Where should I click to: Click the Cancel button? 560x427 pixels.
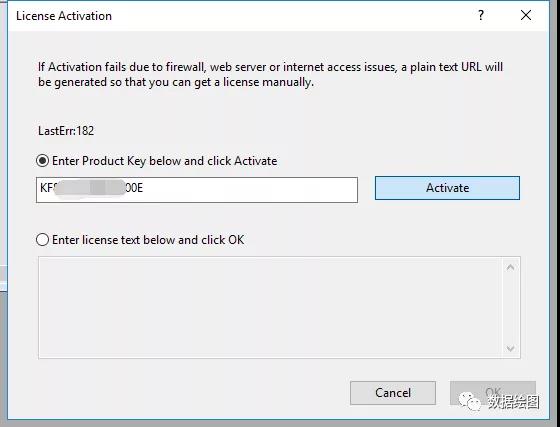coord(393,393)
